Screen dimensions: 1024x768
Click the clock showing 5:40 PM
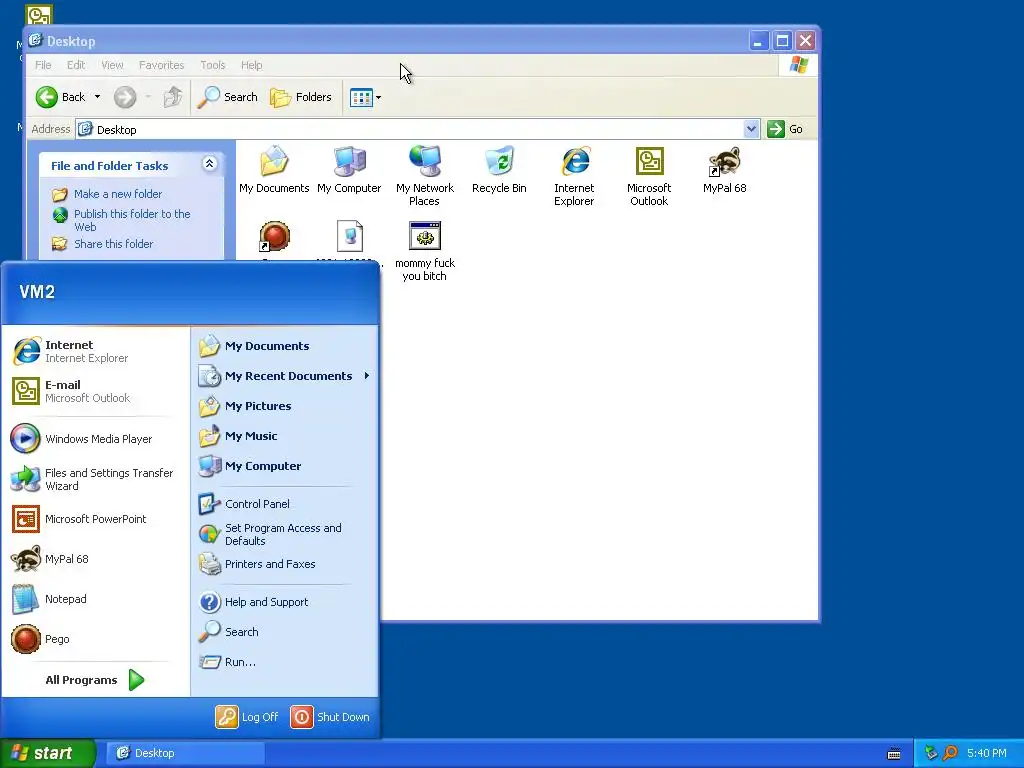(987, 753)
